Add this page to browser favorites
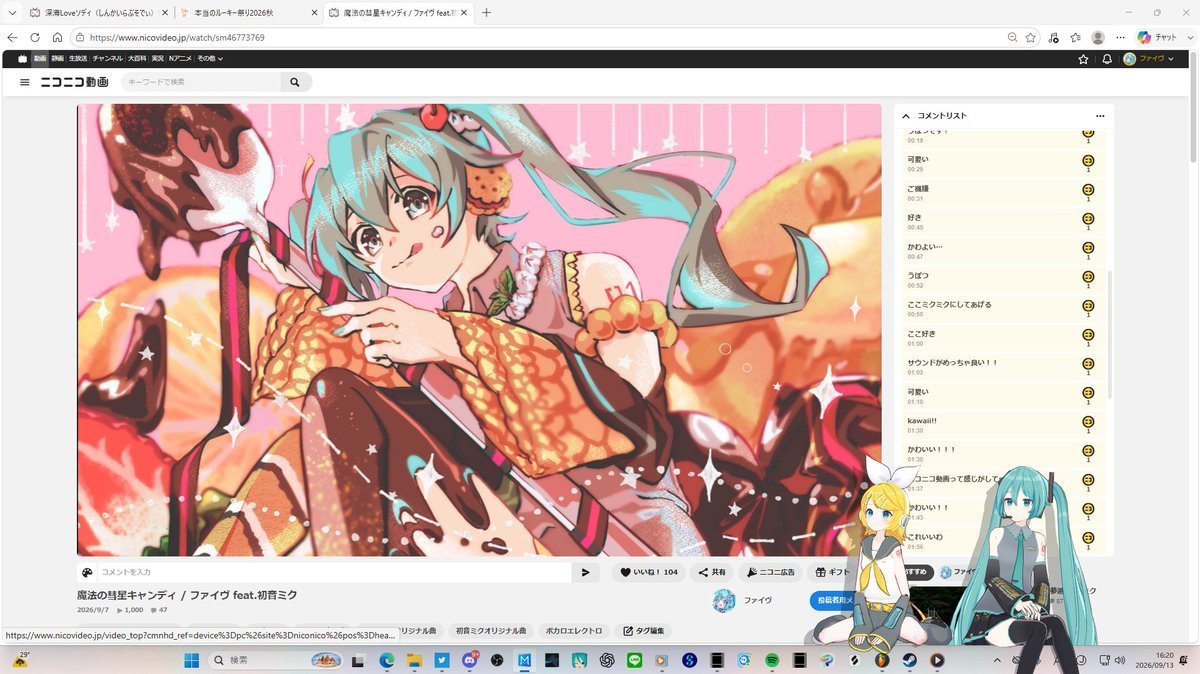The image size is (1200, 674). [x=1031, y=37]
